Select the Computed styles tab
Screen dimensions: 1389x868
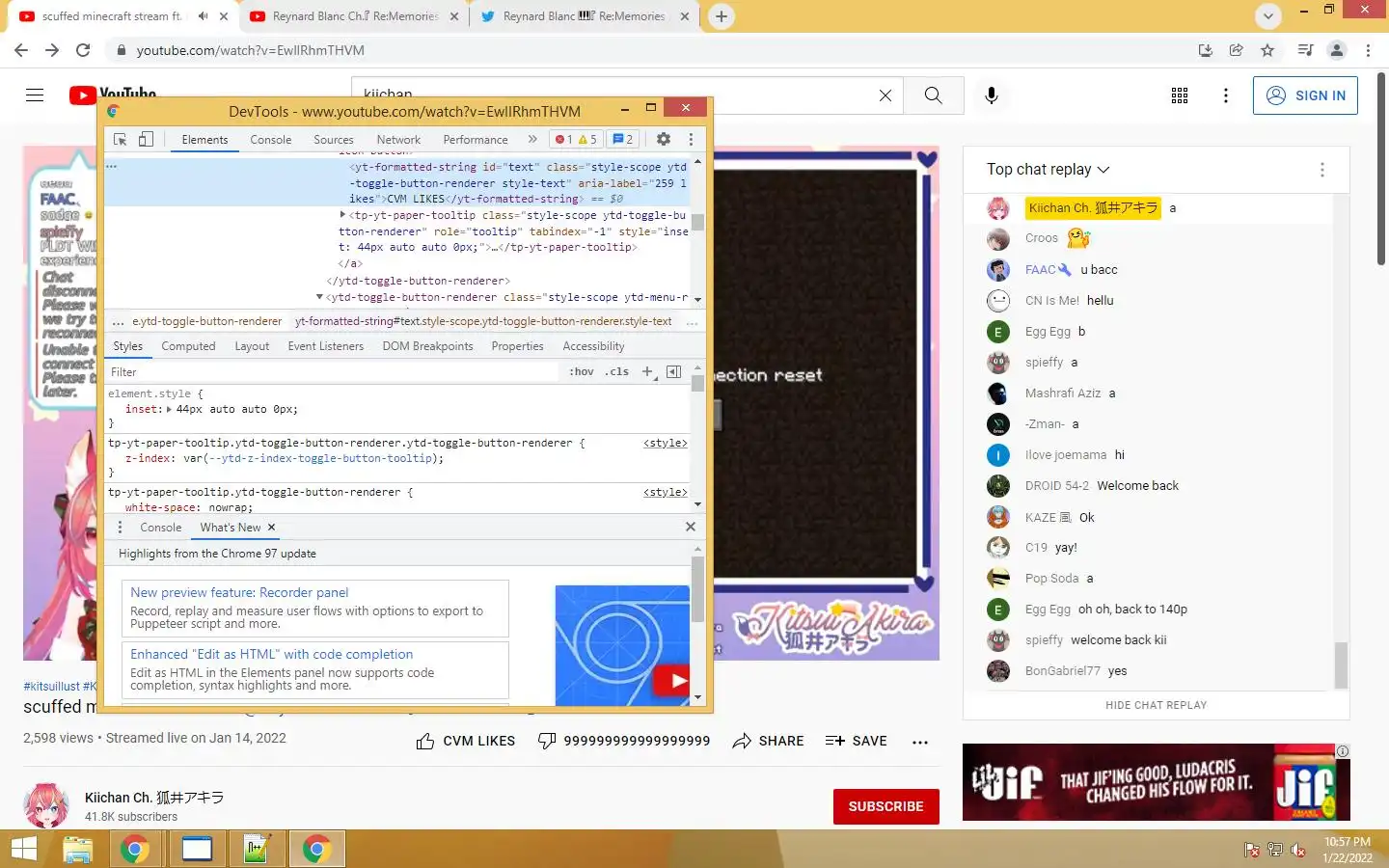[x=188, y=346]
